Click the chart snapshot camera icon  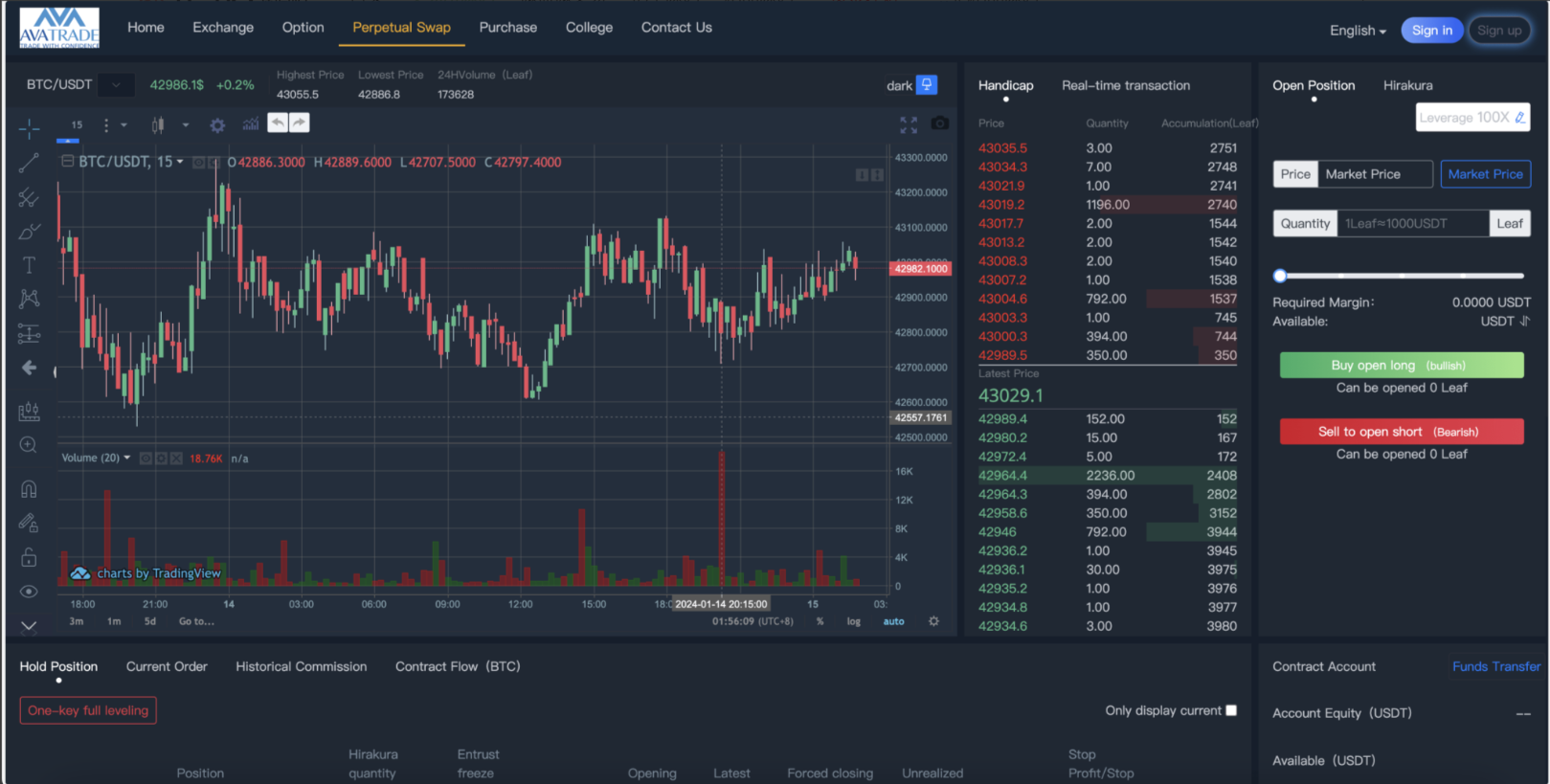(940, 123)
